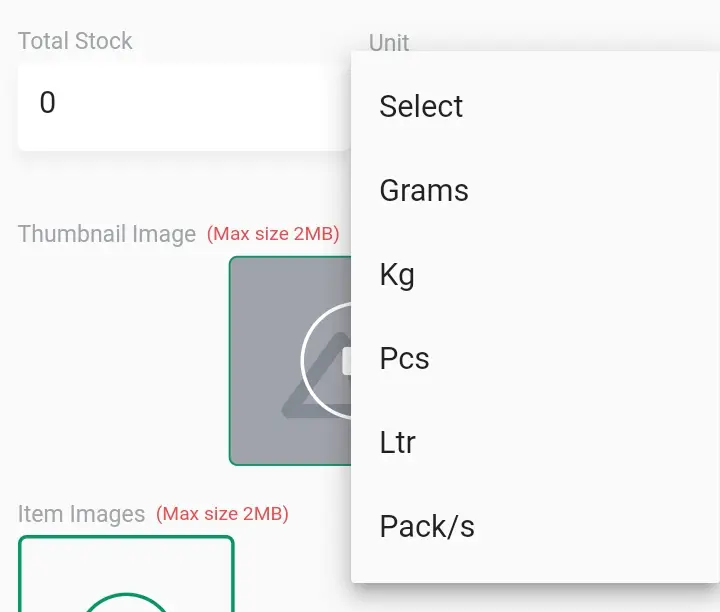Click the Thumbnail Image label
720x612 pixels.
[107, 234]
